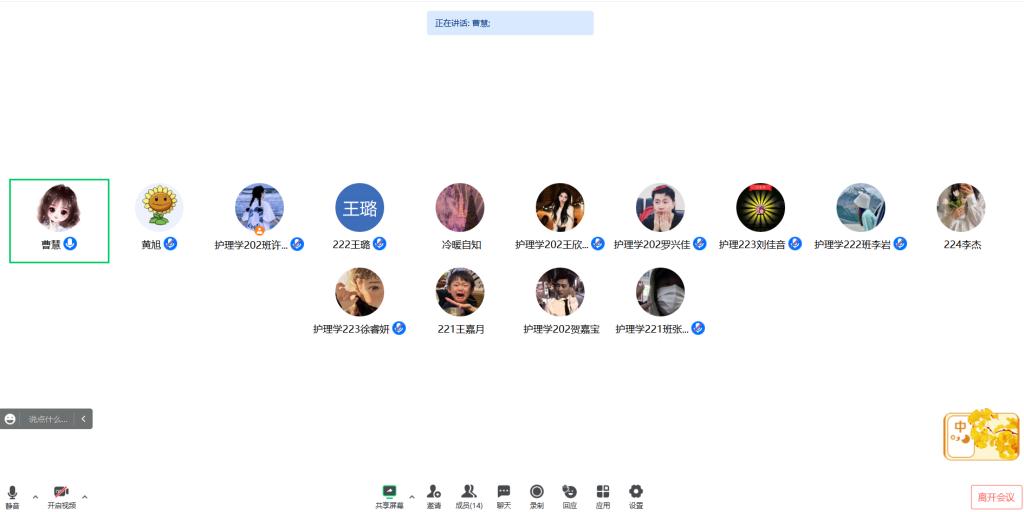Screen dimensions: 1024x512
Task: Click the emoji smiley in chat bar
Action: pos(10,419)
